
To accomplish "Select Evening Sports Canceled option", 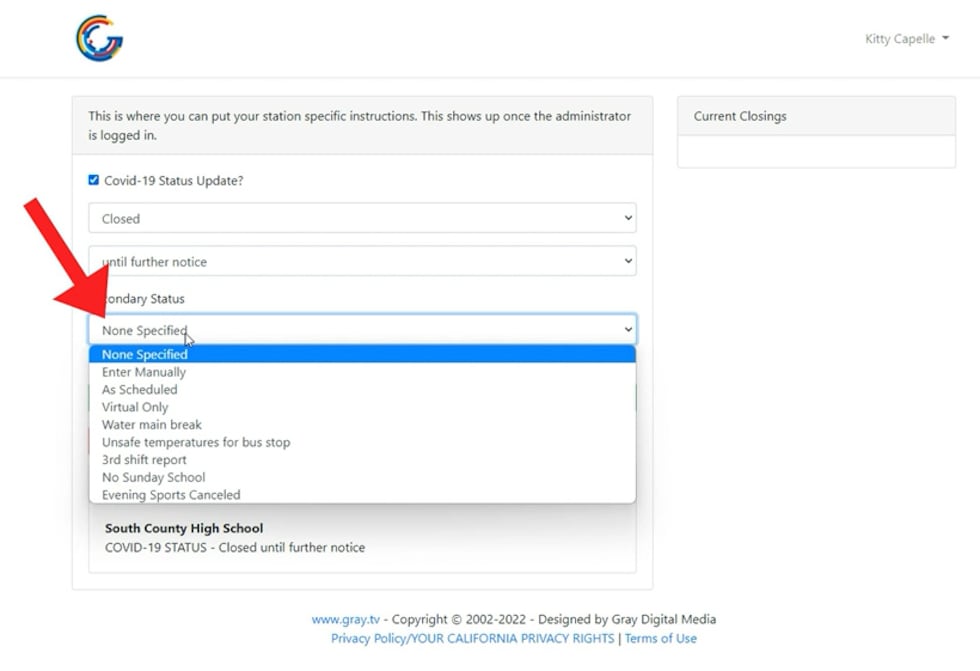I will [x=171, y=495].
